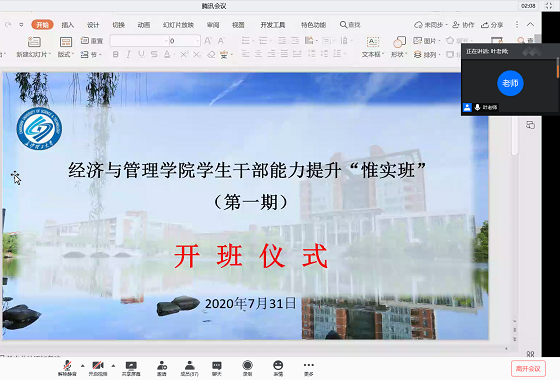560x380 pixels.
Task: Open the emoji reactions icon
Action: 278,368
